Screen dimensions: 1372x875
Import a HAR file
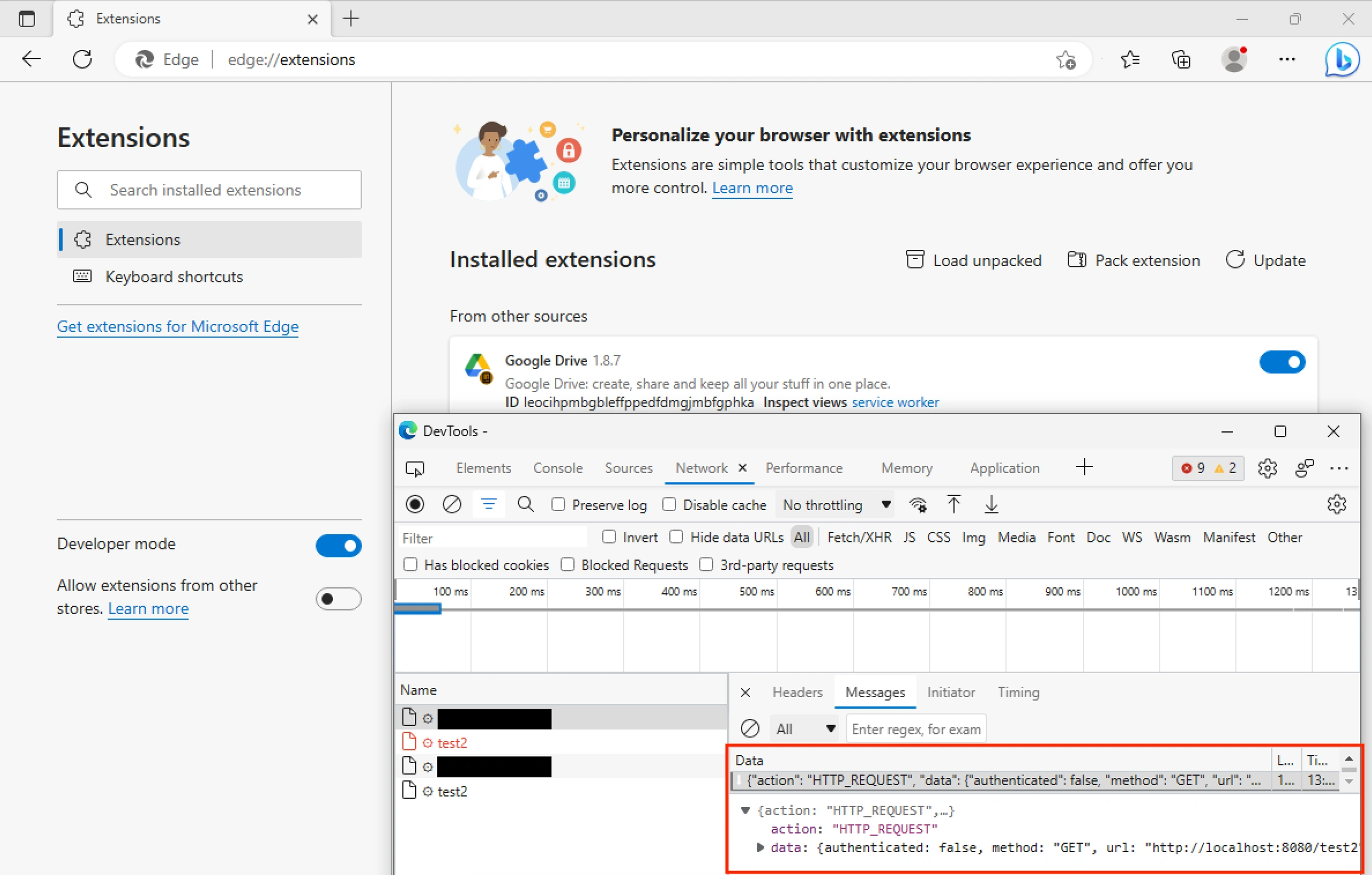[x=954, y=504]
